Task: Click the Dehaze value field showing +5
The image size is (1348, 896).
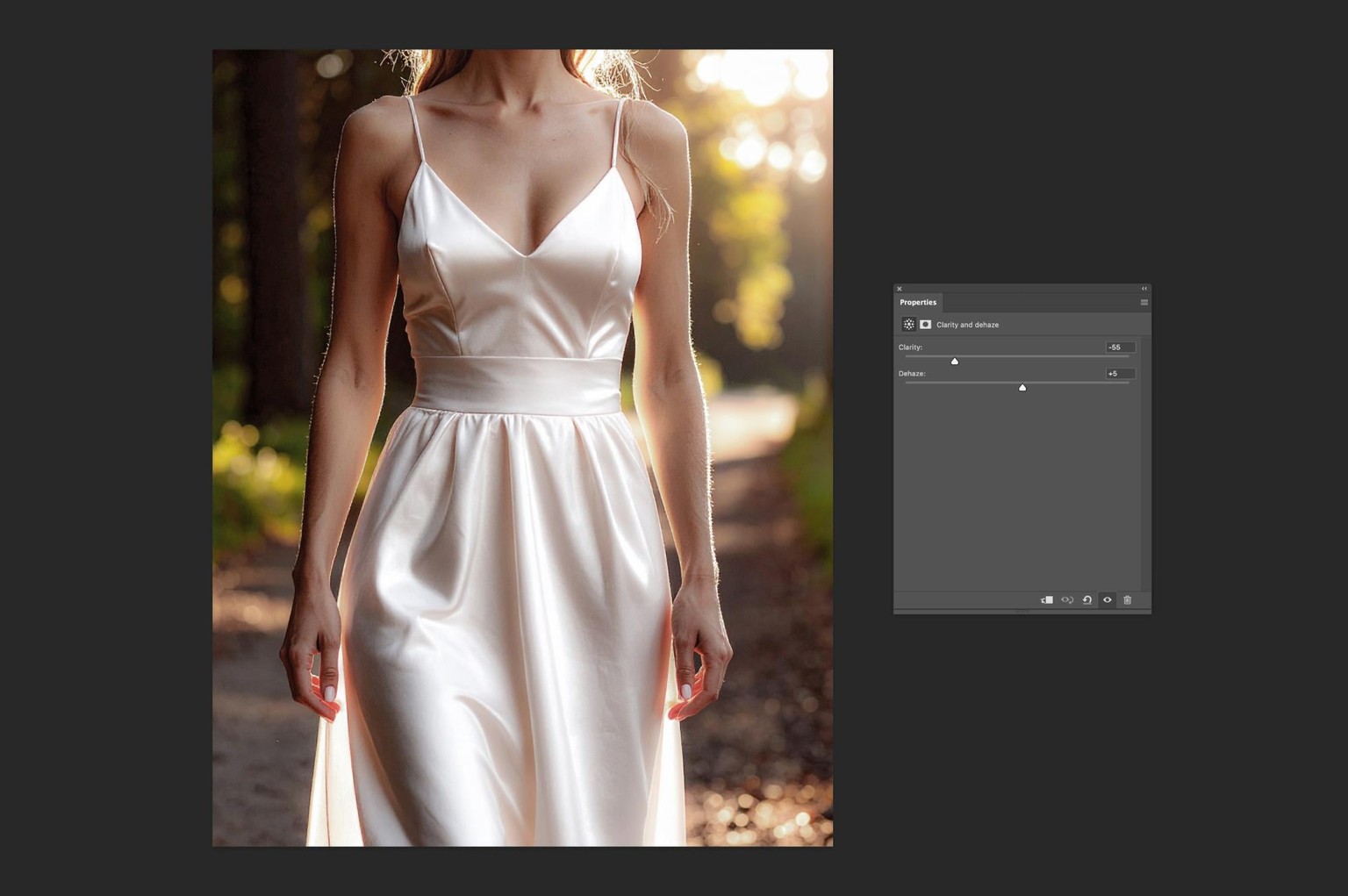Action: (x=1121, y=374)
